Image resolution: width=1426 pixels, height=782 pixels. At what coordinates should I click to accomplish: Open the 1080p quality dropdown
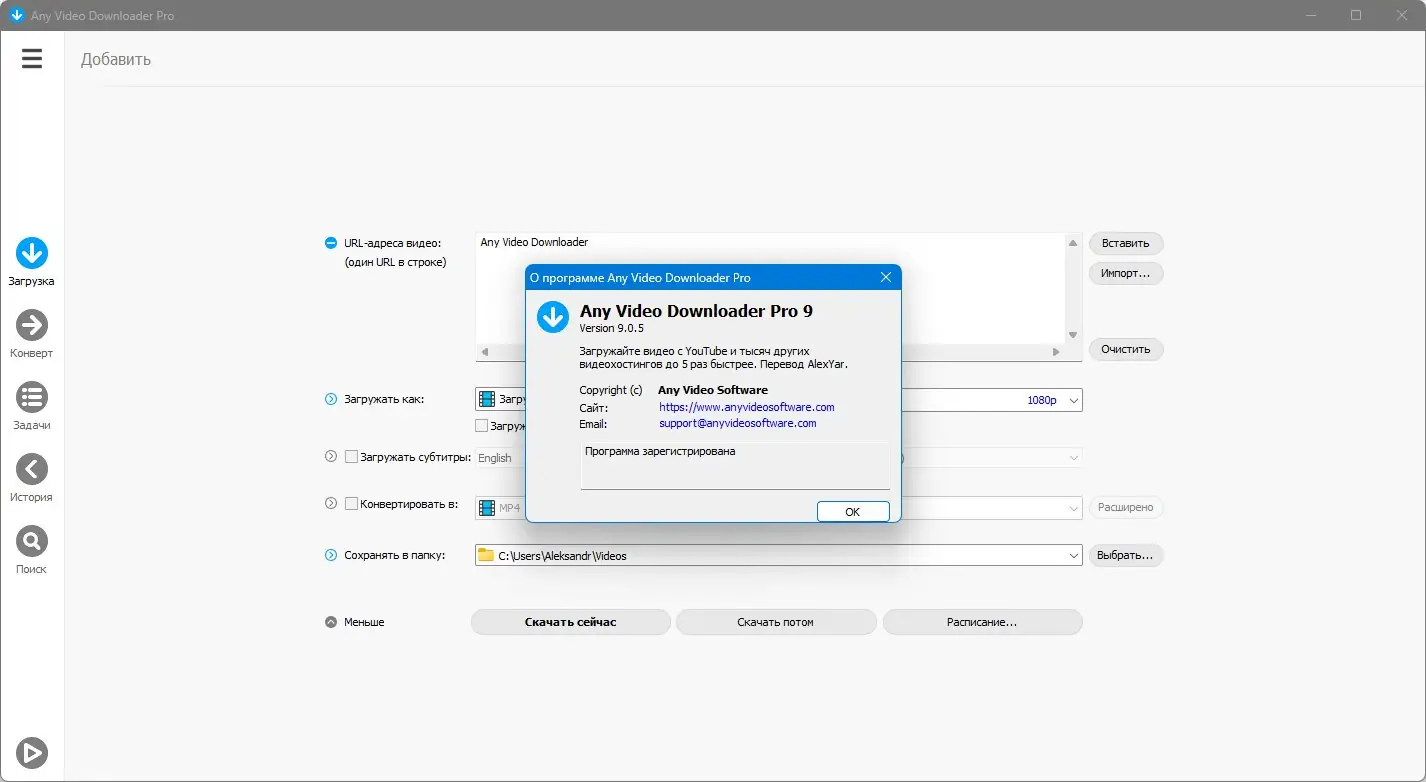1073,400
